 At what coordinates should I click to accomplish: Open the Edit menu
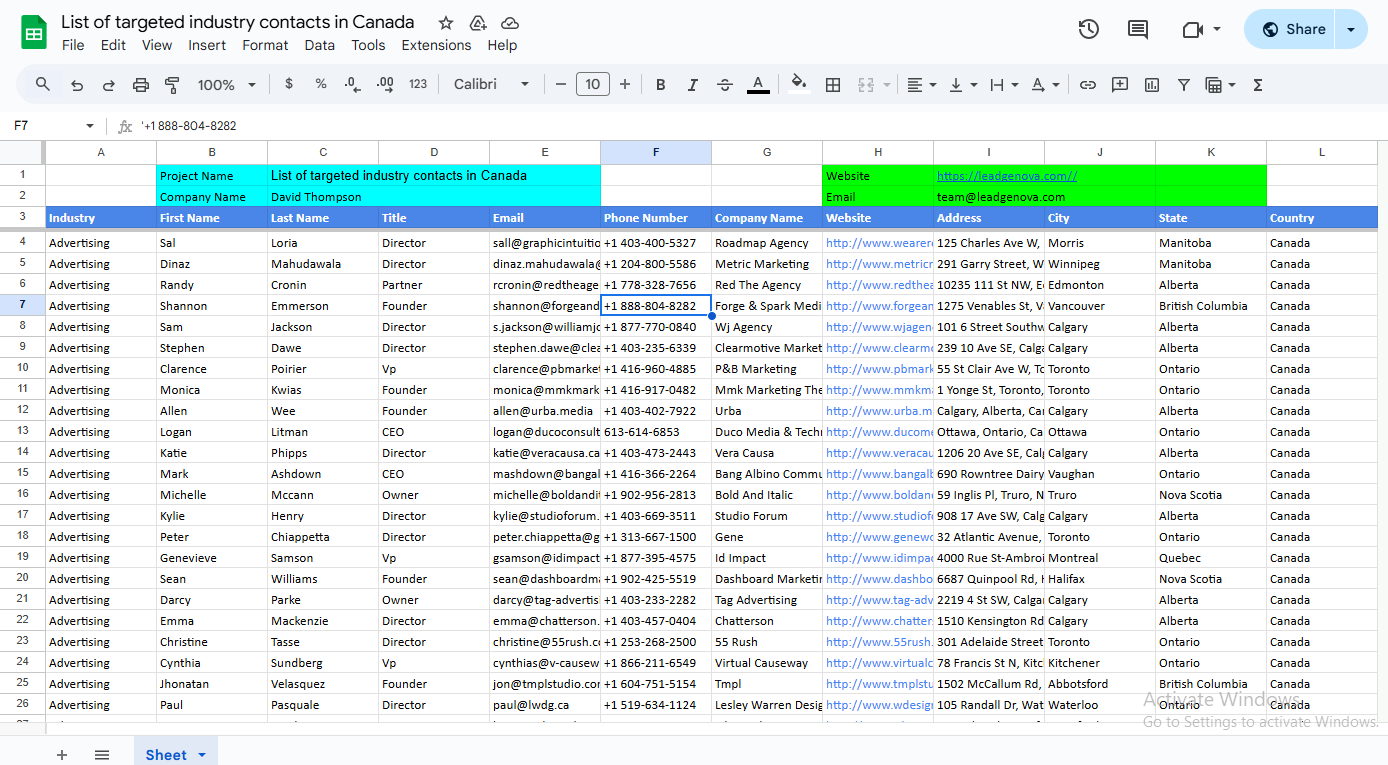(x=113, y=45)
